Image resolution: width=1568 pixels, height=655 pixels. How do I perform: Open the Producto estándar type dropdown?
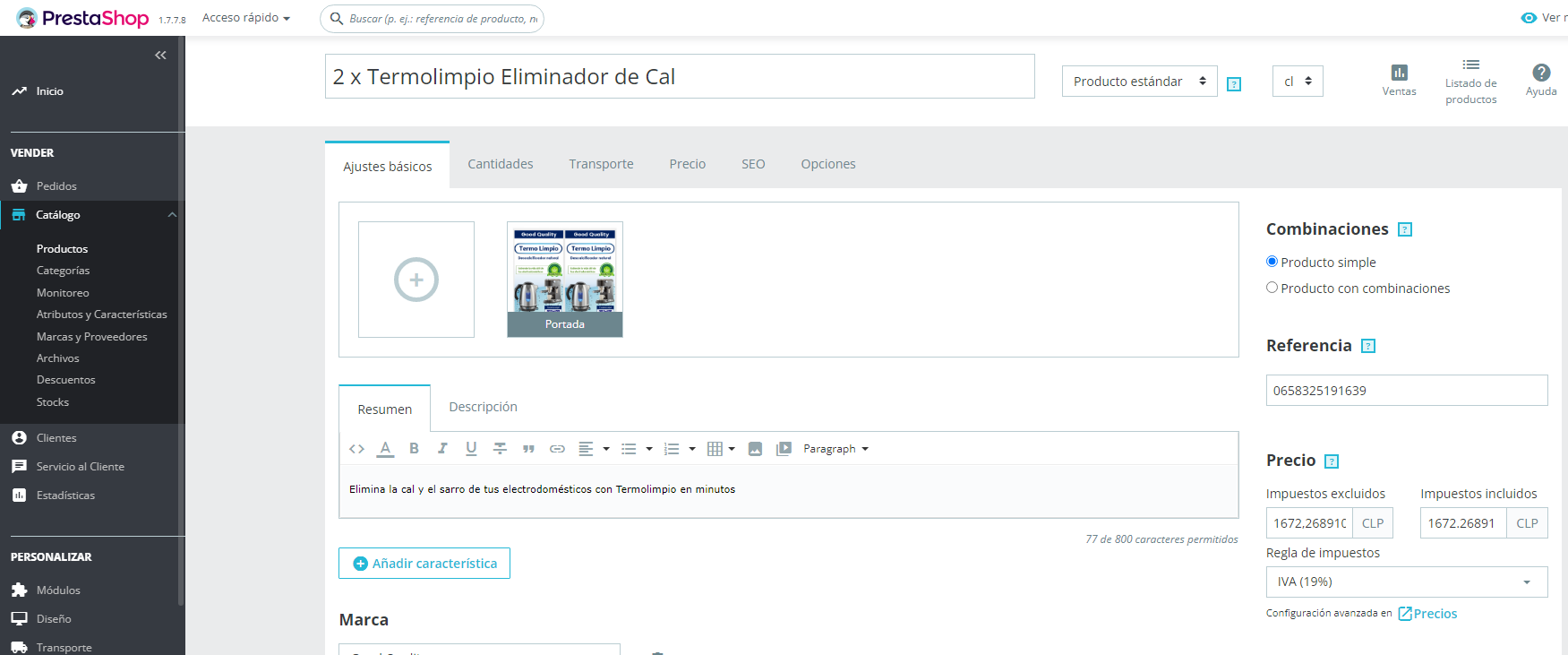[1139, 82]
